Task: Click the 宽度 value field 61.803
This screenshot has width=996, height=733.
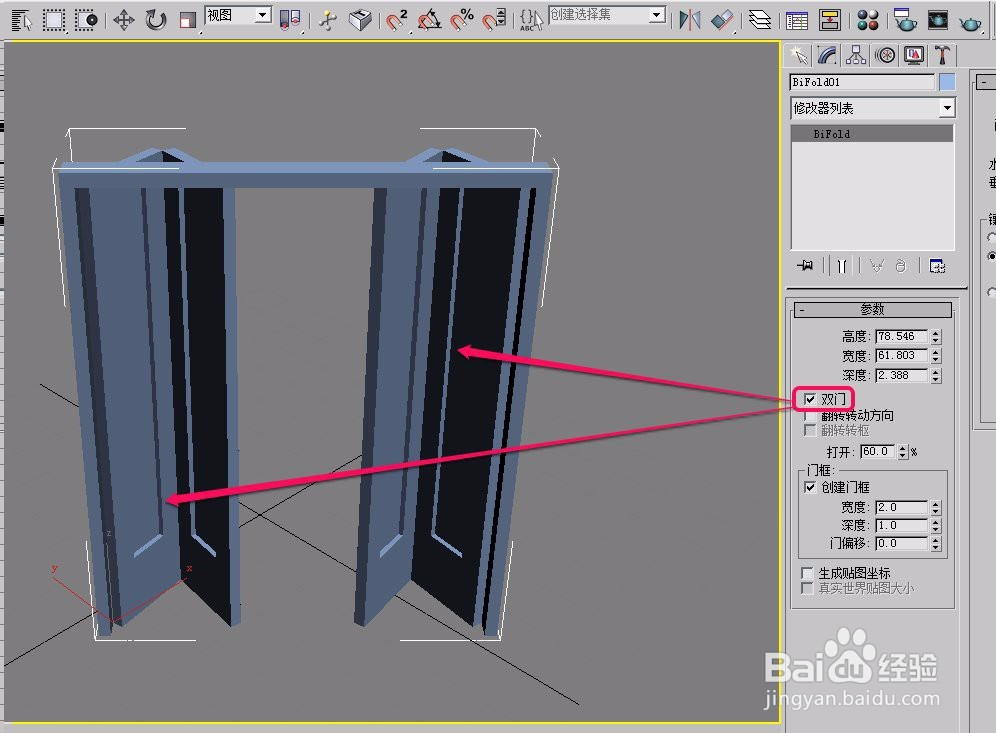Action: tap(901, 355)
